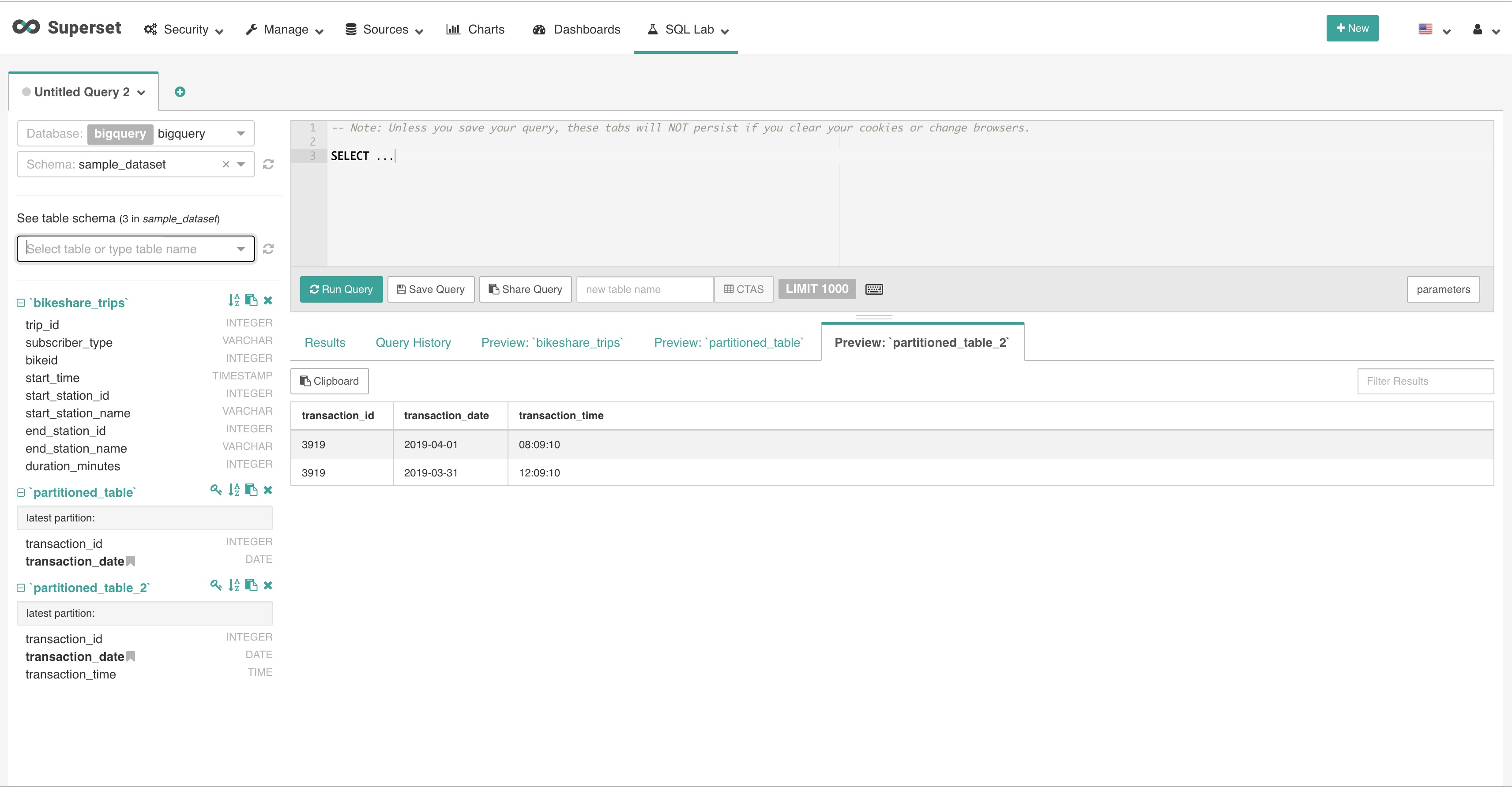Open the language flag dropdown

click(1433, 30)
